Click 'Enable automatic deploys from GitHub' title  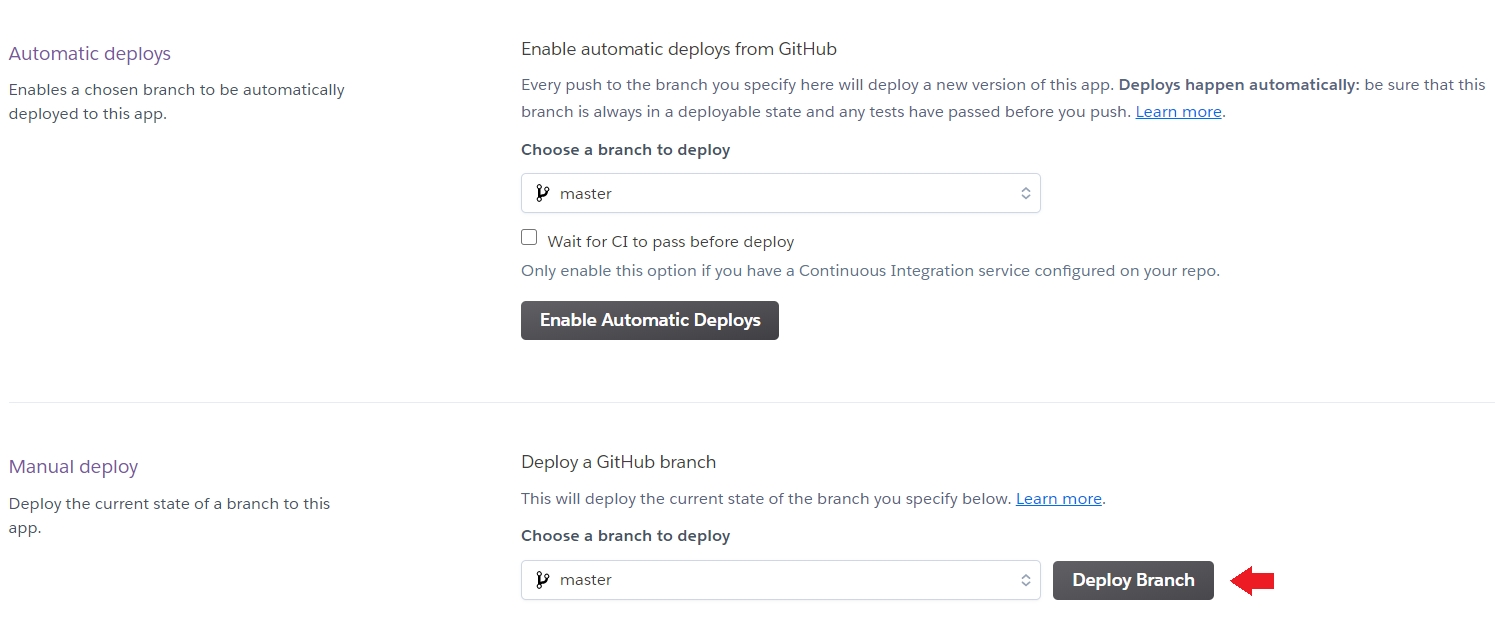678,48
